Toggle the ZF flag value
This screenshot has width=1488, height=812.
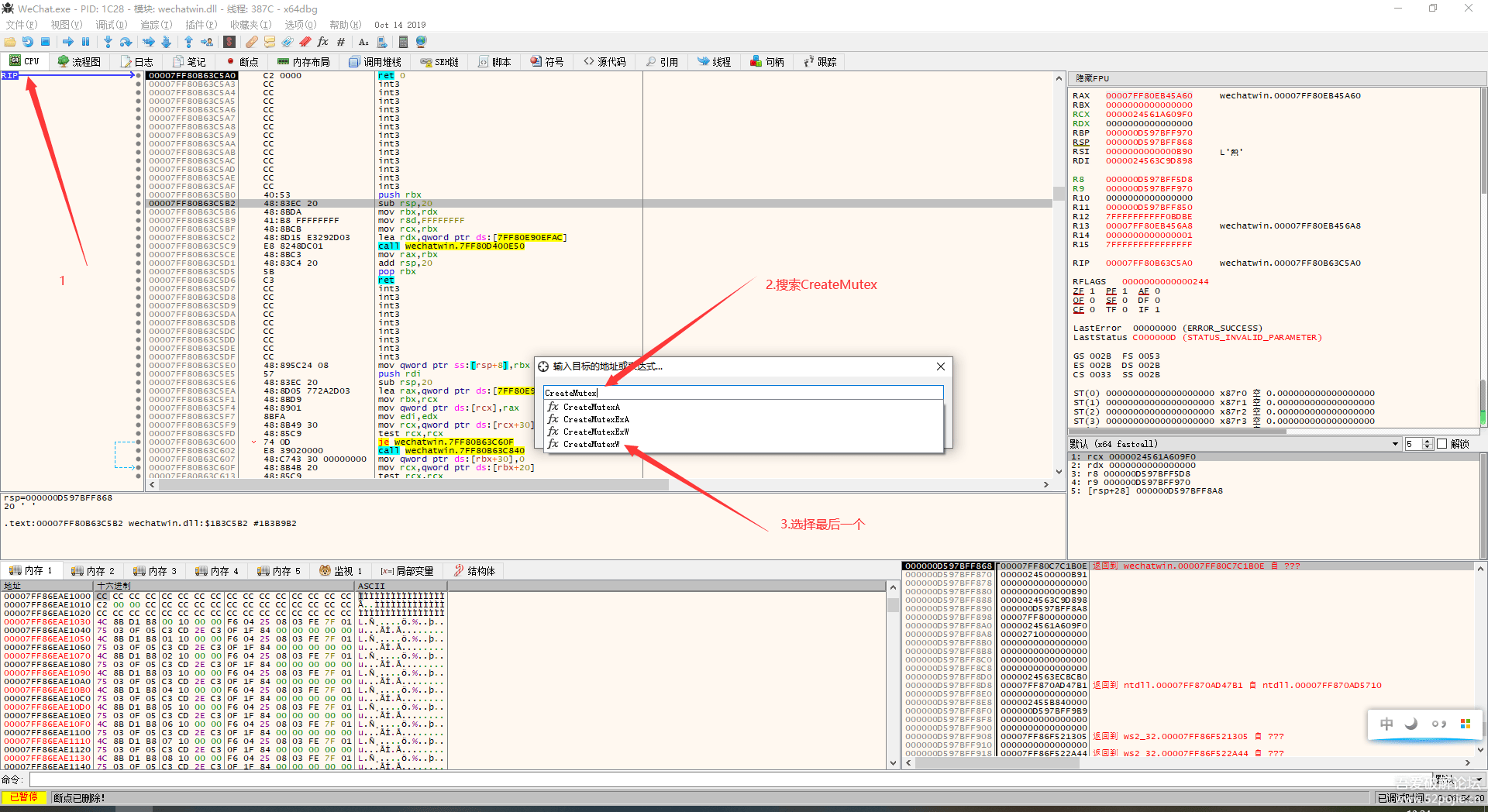(1092, 291)
